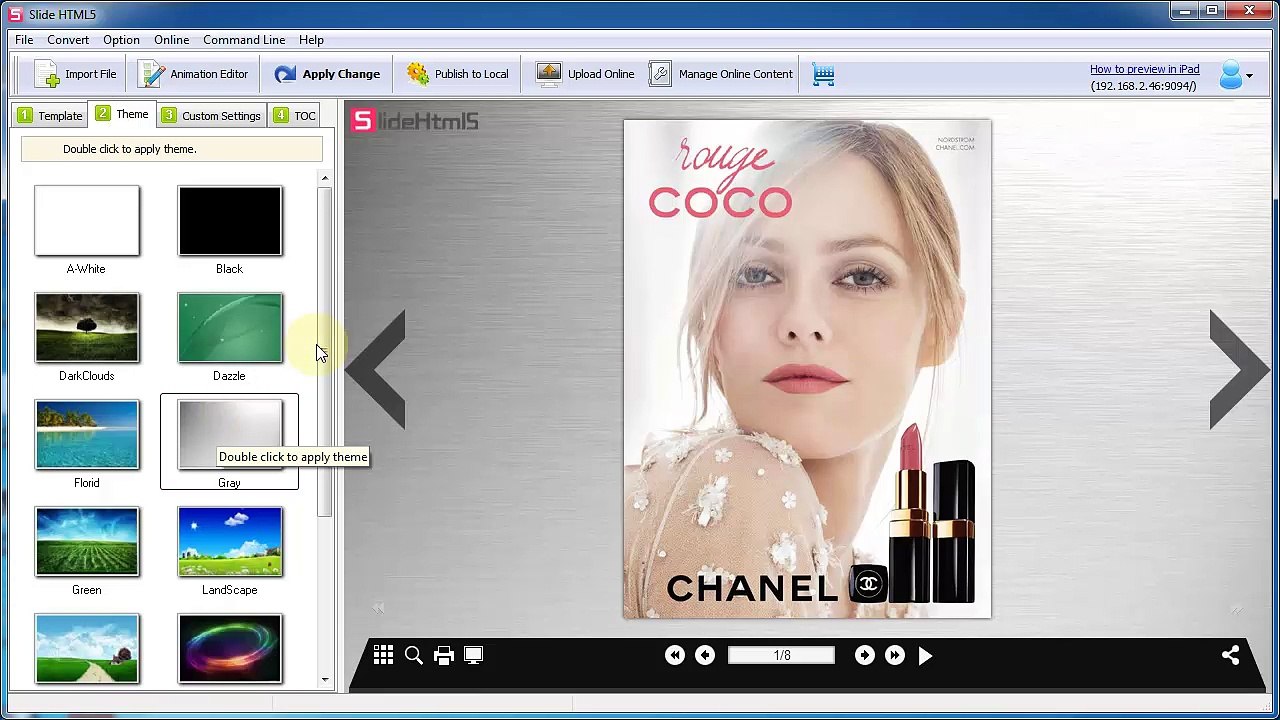Click theme list scroll up arrow

click(x=325, y=178)
